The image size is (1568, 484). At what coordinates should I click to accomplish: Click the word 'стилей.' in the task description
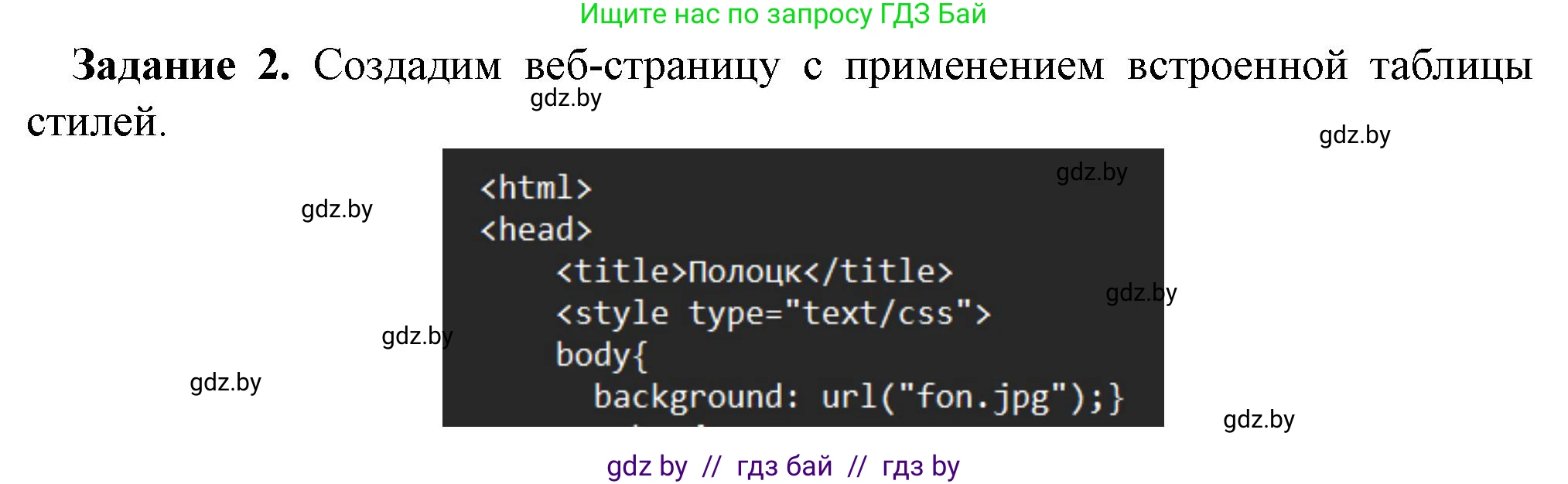click(97, 122)
